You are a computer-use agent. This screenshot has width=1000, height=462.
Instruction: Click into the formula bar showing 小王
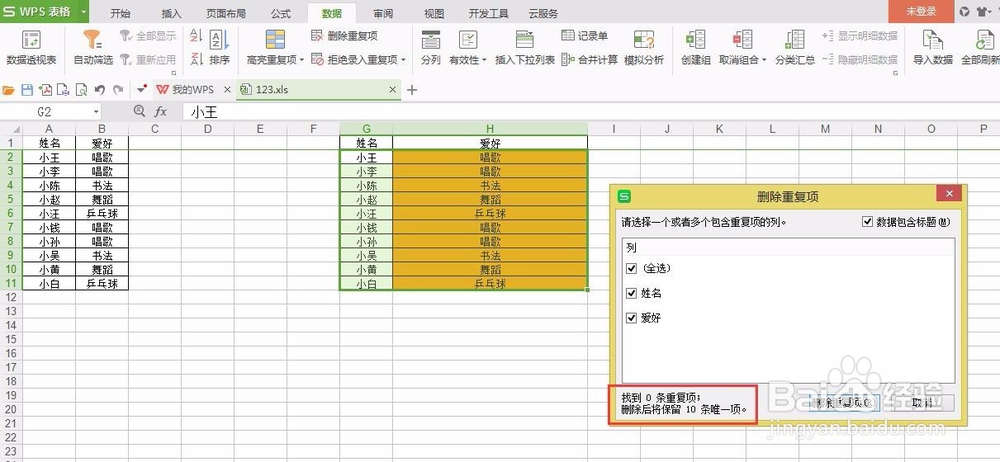pyautogui.click(x=591, y=112)
